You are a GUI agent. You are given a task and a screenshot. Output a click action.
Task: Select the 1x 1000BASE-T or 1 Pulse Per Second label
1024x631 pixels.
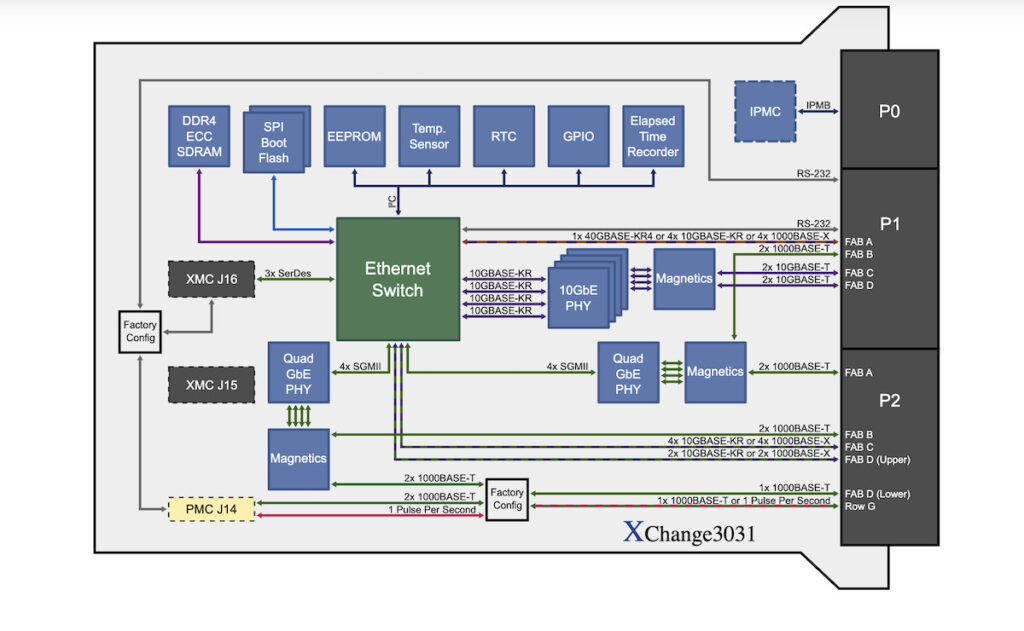pyautogui.click(x=744, y=500)
